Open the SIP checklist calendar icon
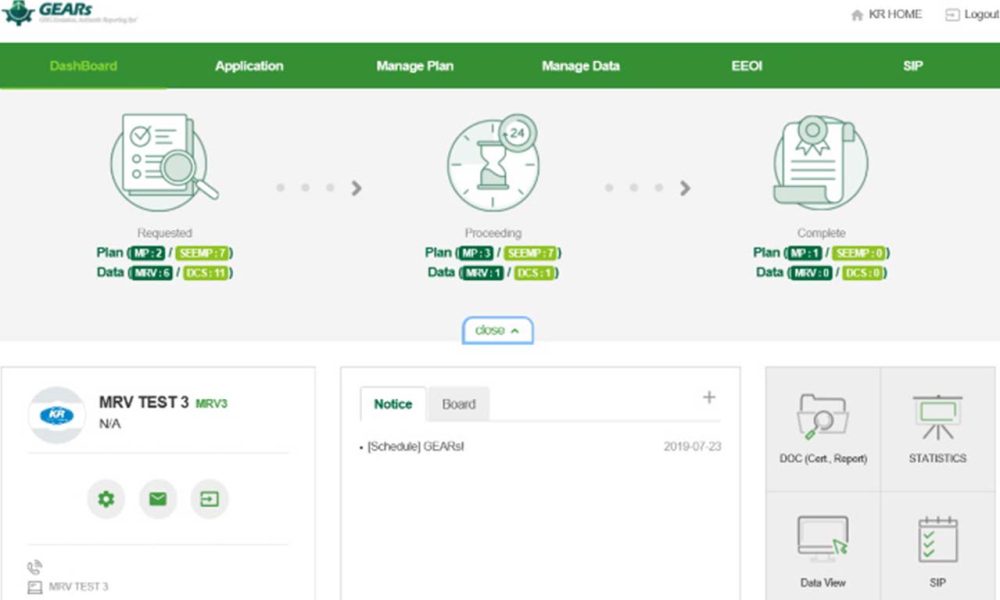Screen dimensions: 1000x600 point(938,539)
